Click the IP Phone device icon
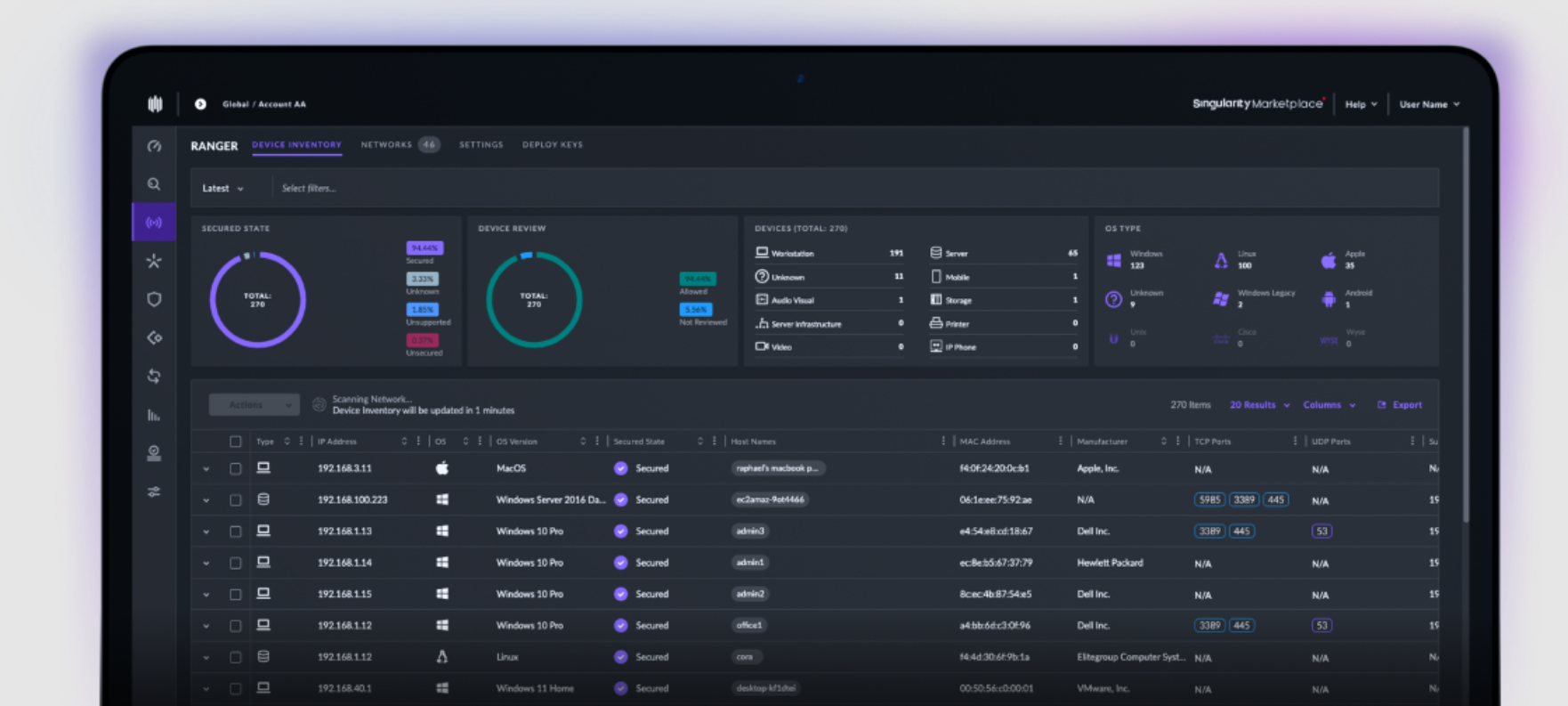1568x706 pixels. pyautogui.click(x=936, y=346)
